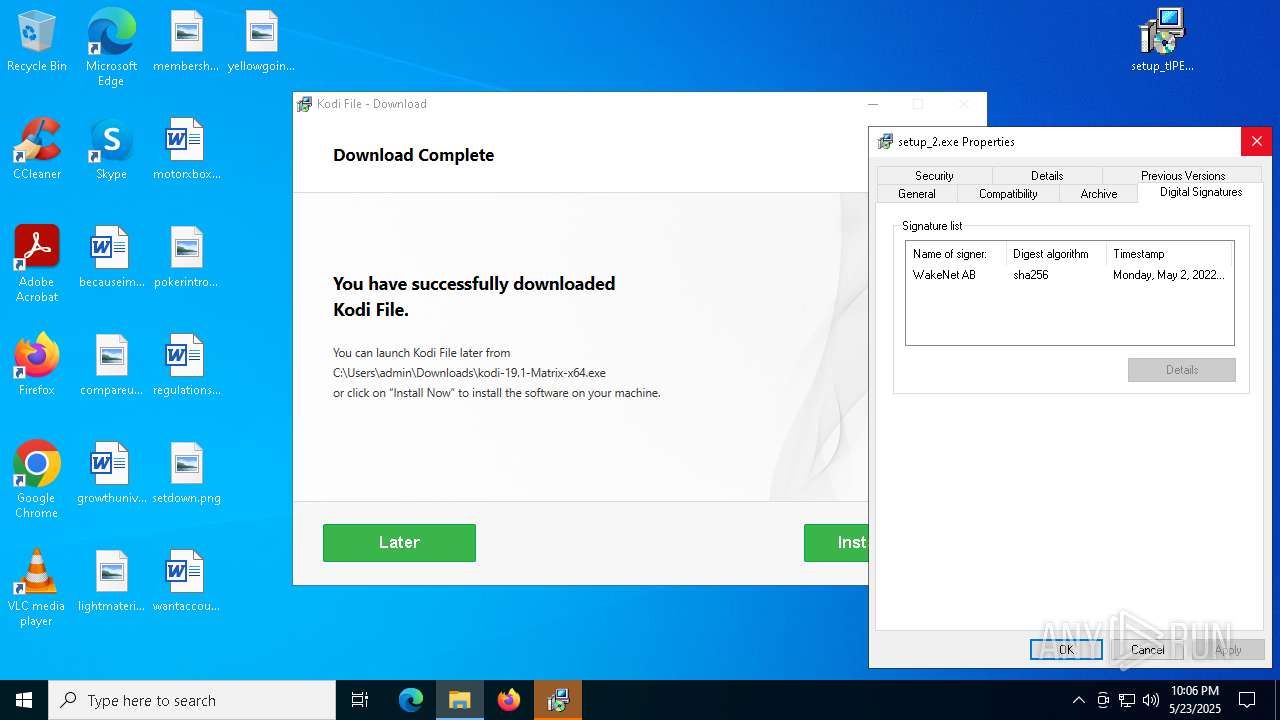The width and height of the screenshot is (1280, 720).
Task: Select the yellowgoin... image file on desktop
Action: coord(261,42)
